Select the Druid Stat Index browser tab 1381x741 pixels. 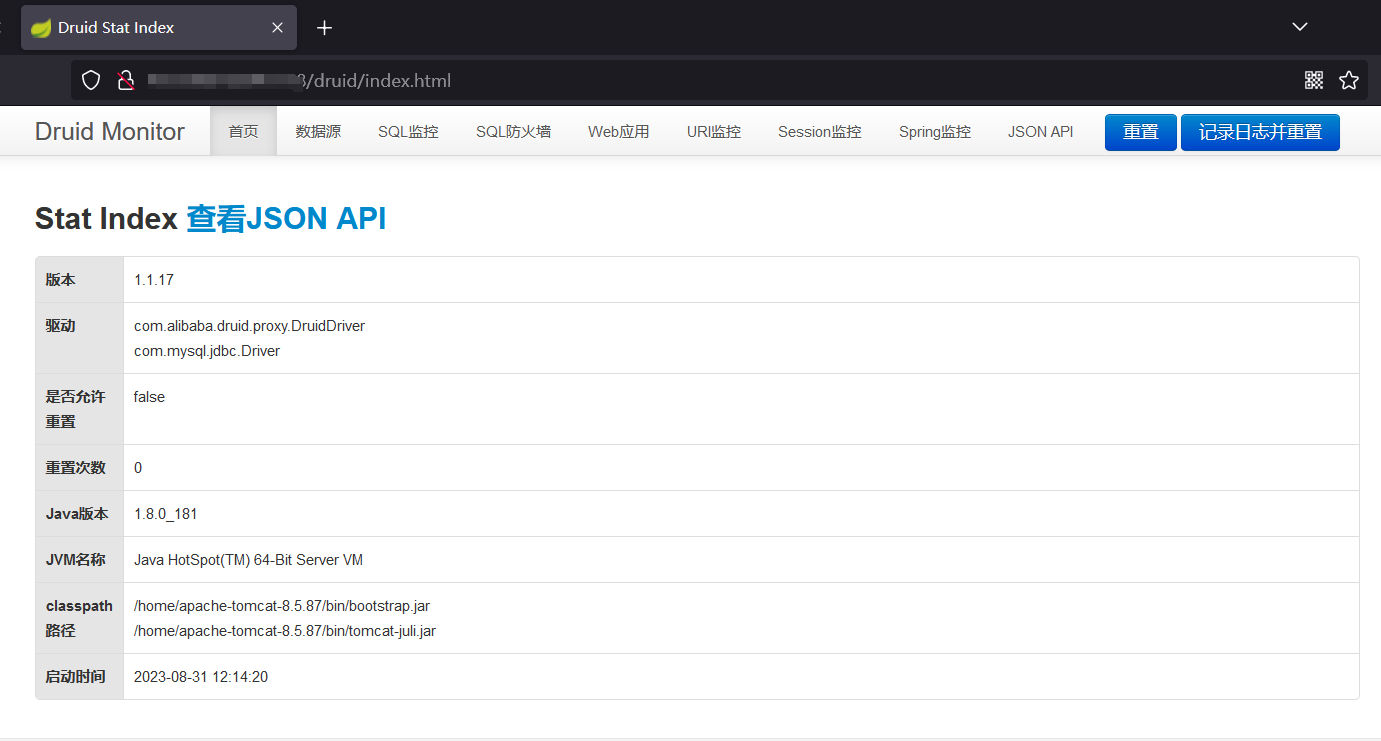tap(159, 28)
